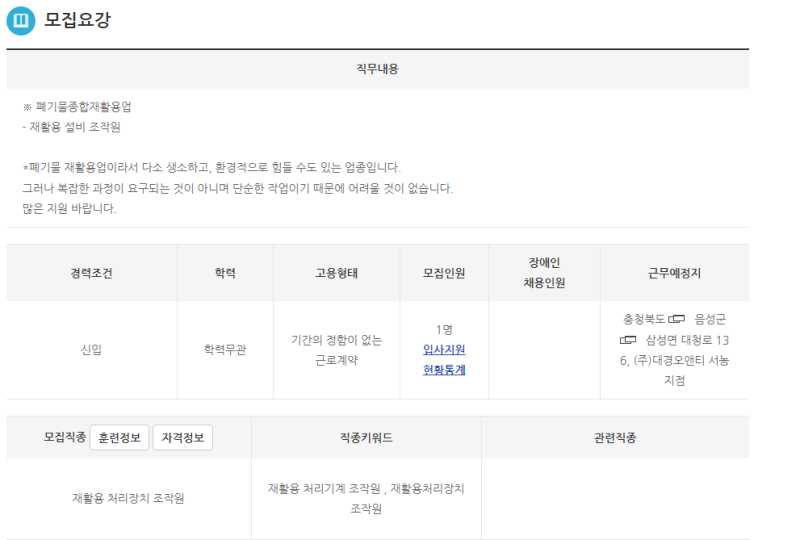
Task: Click the blue 모집요강 book icon
Action: [21, 21]
